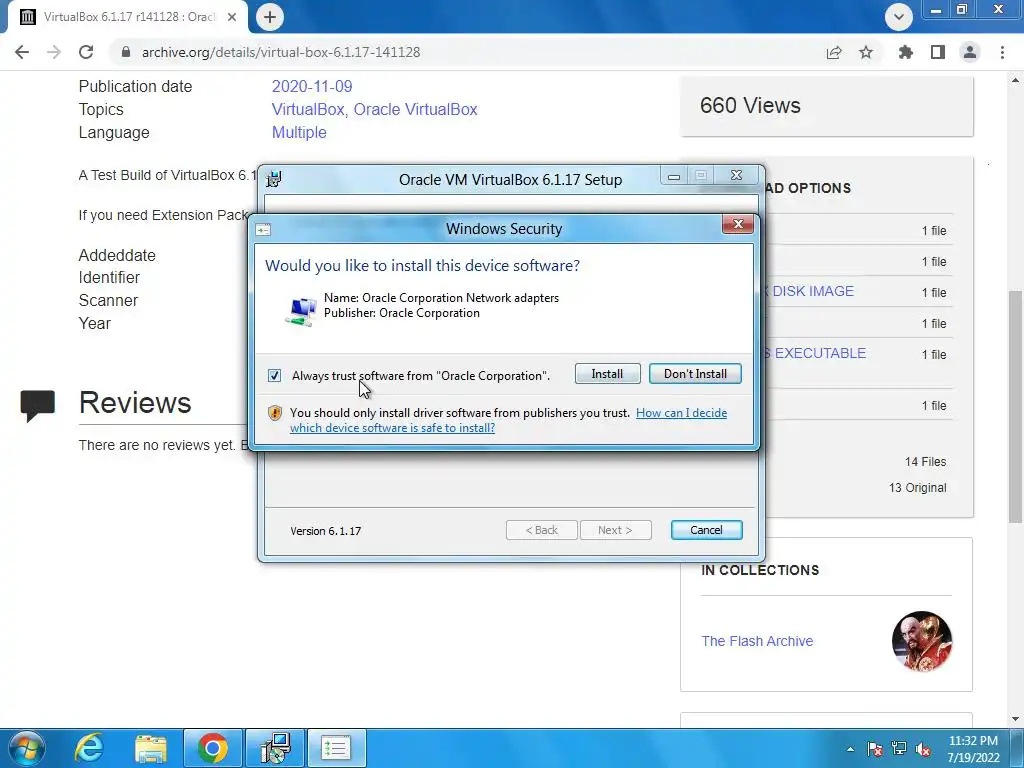
Task: Uncheck Always trust software from Oracle Corporation
Action: point(274,376)
